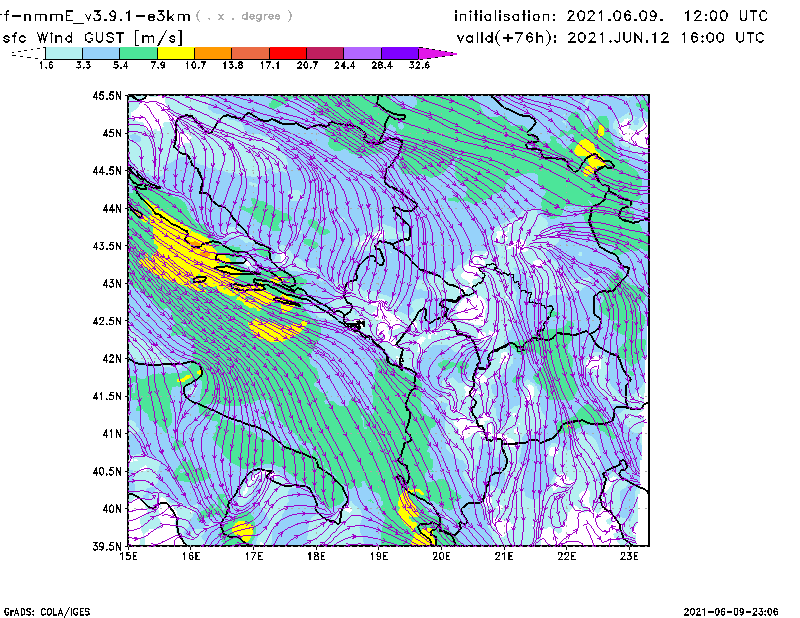Click the legend value '28.4'

pos(382,65)
